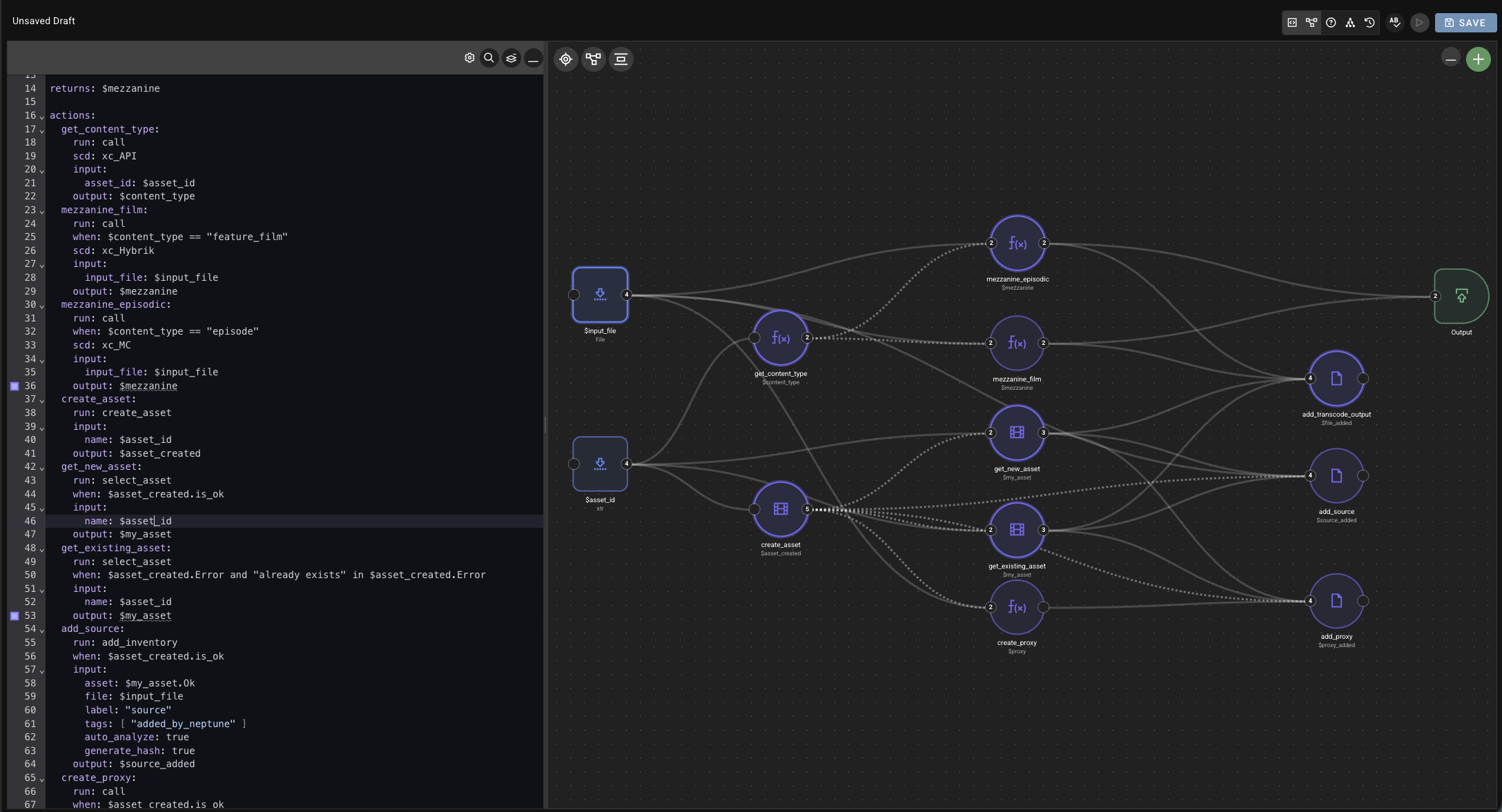Viewport: 1502px width, 812px height.
Task: Click 'scd: xc_Hybrik' text
Action: point(114,250)
